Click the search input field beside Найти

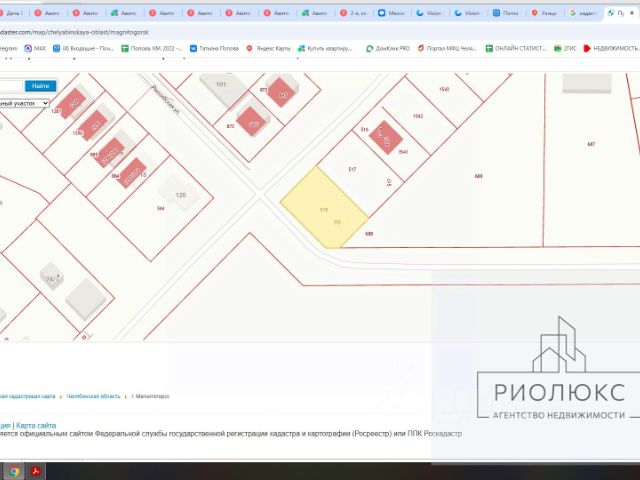[11, 86]
